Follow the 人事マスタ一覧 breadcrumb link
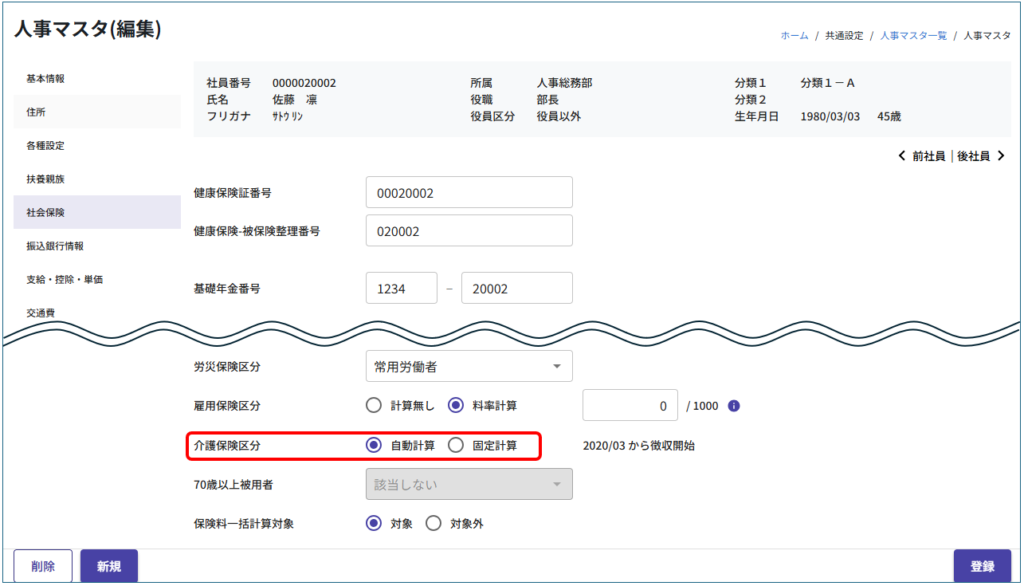This screenshot has width=1024, height=586. [913, 35]
